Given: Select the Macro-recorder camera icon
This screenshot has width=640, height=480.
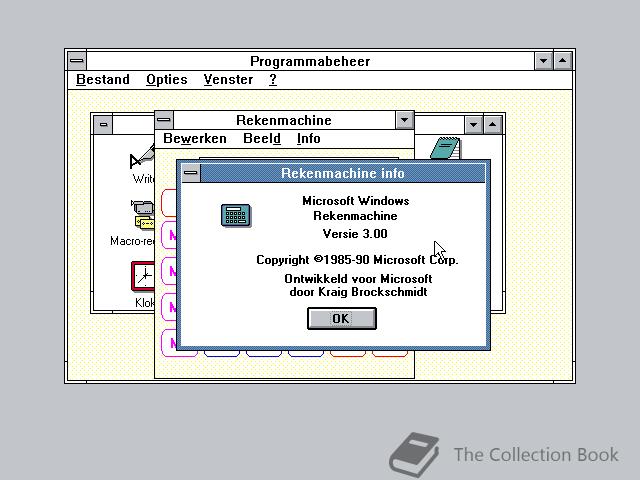Looking at the screenshot, I should coord(142,214).
